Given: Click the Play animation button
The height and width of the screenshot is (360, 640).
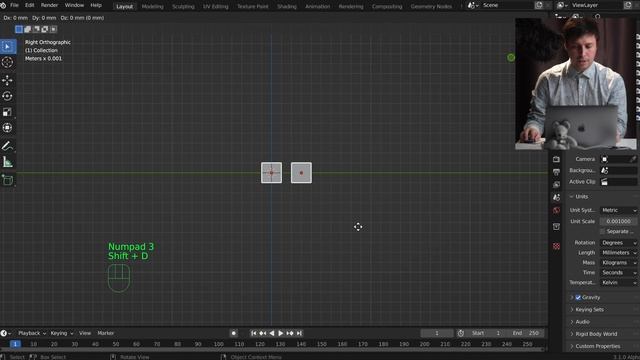Looking at the screenshot, I should click(281, 333).
